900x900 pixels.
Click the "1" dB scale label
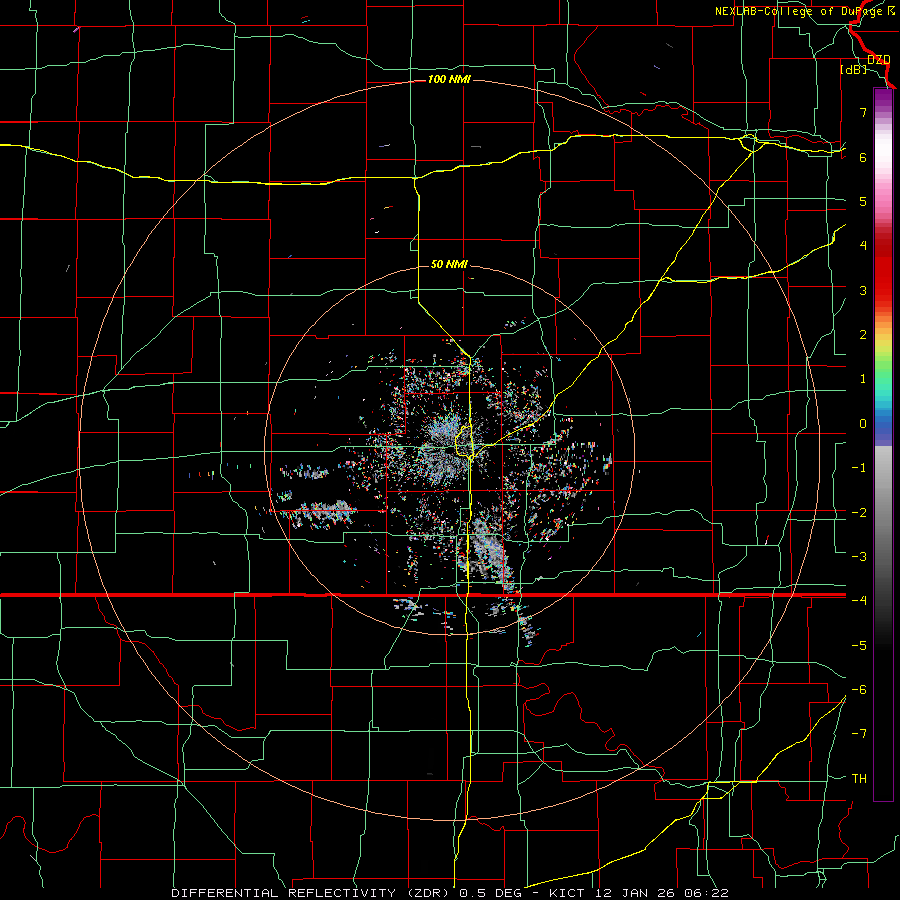tap(863, 379)
